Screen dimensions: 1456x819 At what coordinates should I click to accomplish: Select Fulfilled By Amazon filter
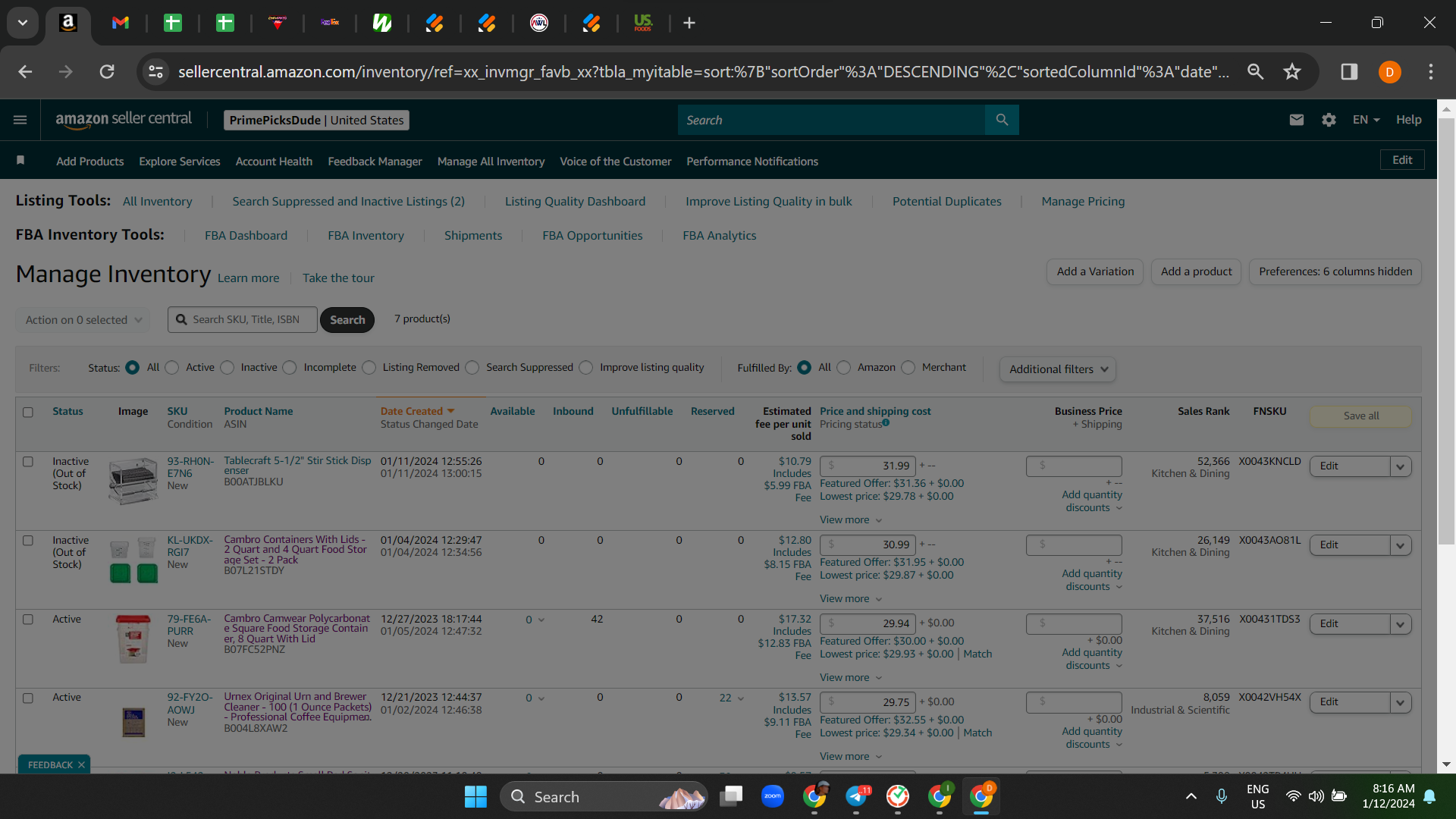[844, 368]
